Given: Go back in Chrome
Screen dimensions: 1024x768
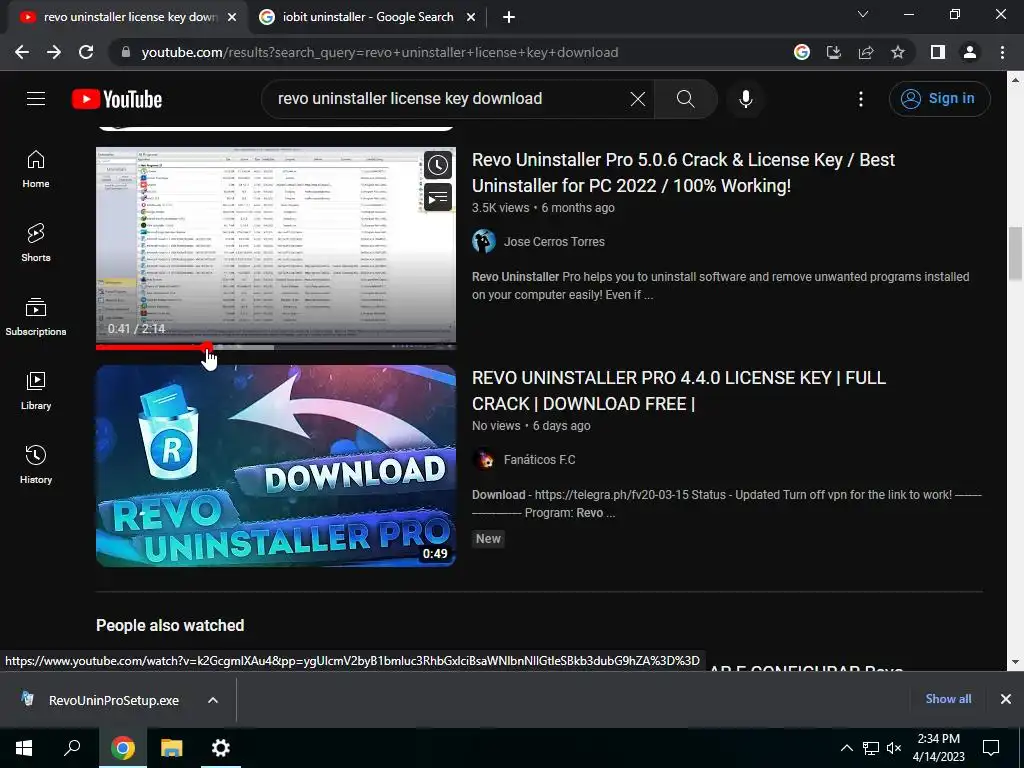Looking at the screenshot, I should tap(22, 52).
